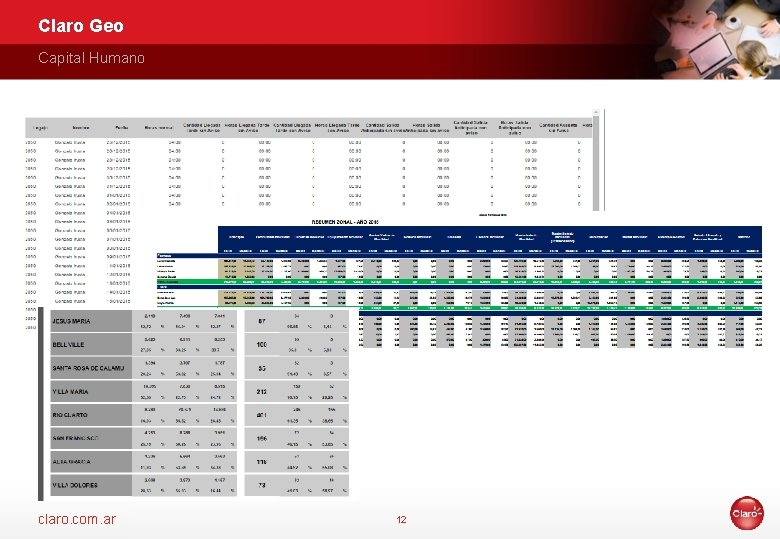Click value 100 in BELL VILLE row

coord(262,345)
